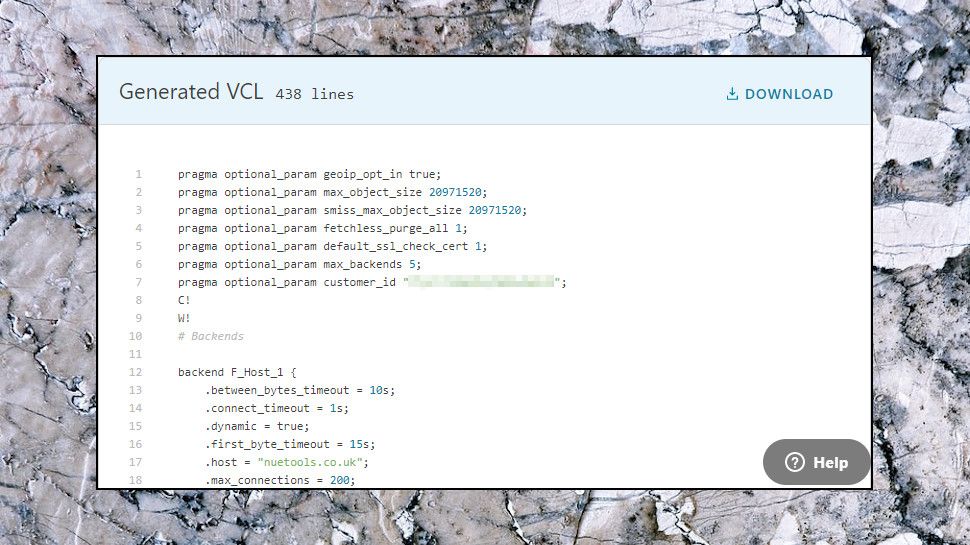
Task: Click the .connect_timeout = 1s line
Action: (276, 408)
